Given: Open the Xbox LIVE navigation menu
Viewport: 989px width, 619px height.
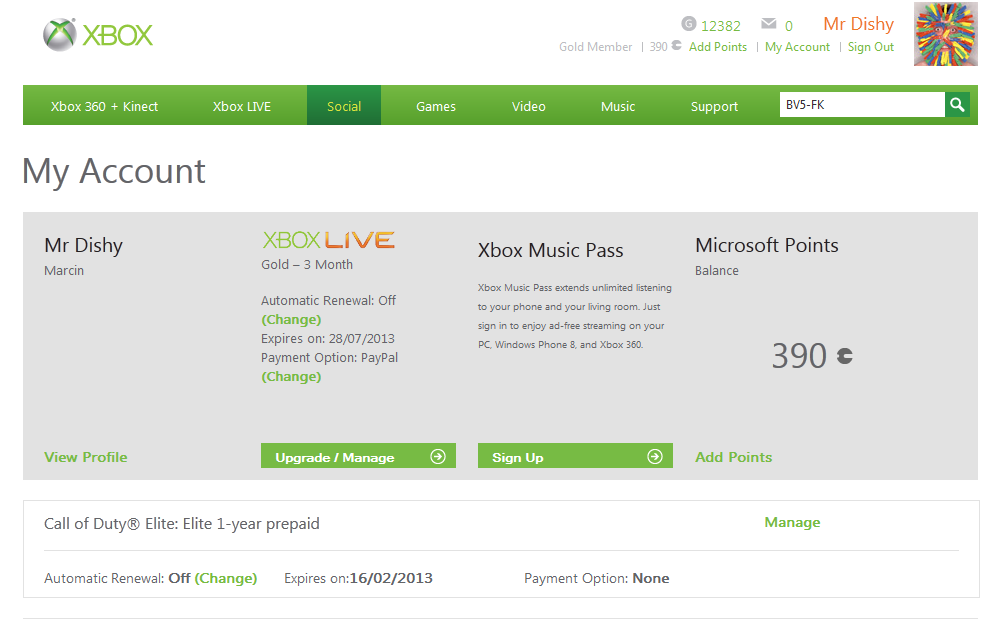Looking at the screenshot, I should click(242, 106).
